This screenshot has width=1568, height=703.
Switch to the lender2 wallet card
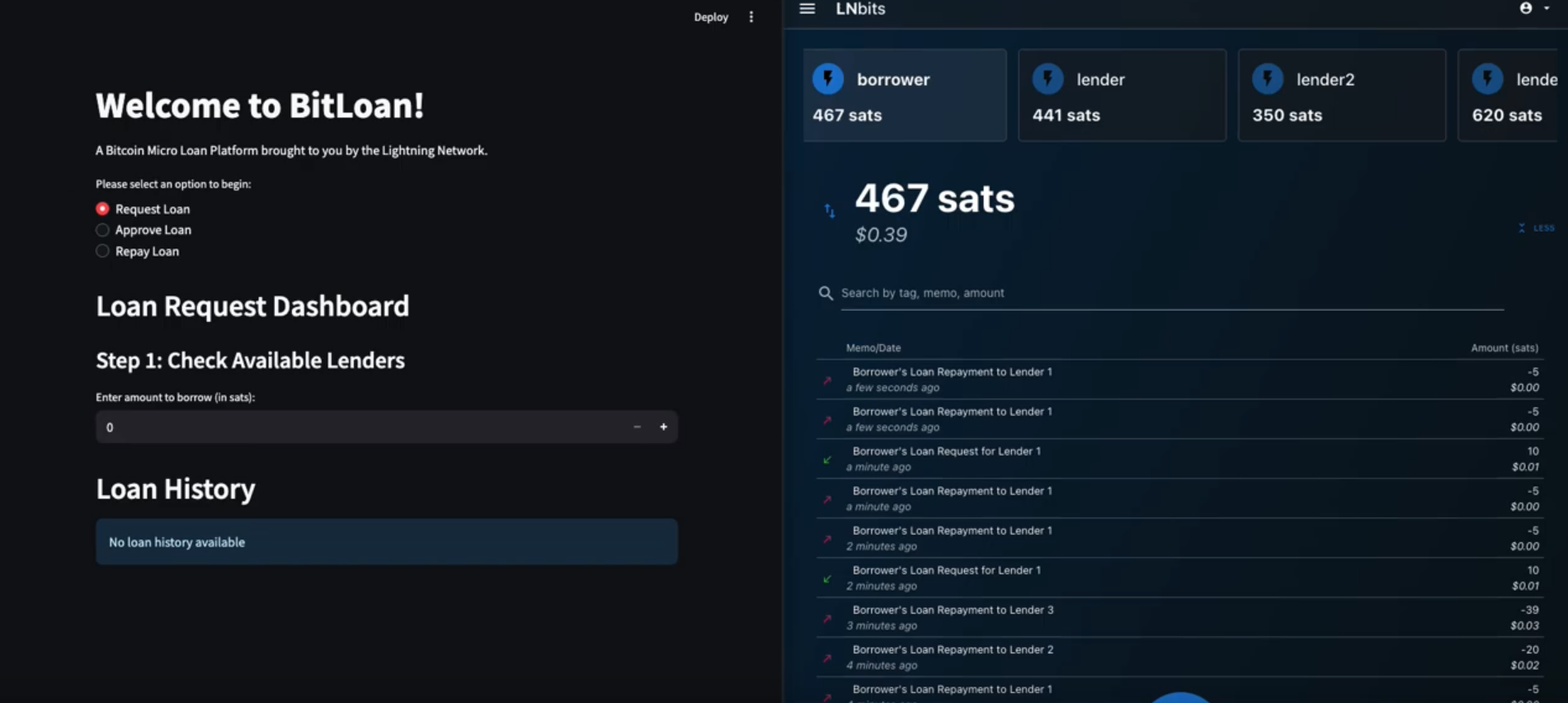click(x=1341, y=96)
